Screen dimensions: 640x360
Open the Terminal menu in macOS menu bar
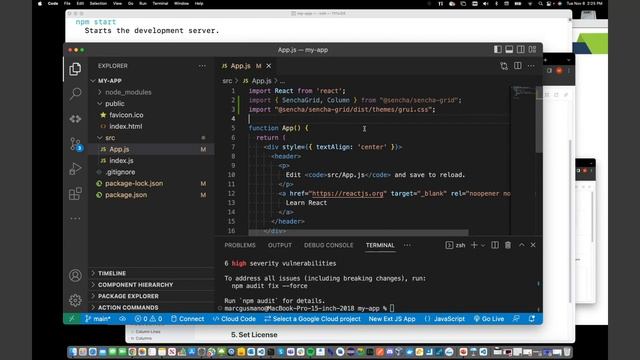pos(160,3)
